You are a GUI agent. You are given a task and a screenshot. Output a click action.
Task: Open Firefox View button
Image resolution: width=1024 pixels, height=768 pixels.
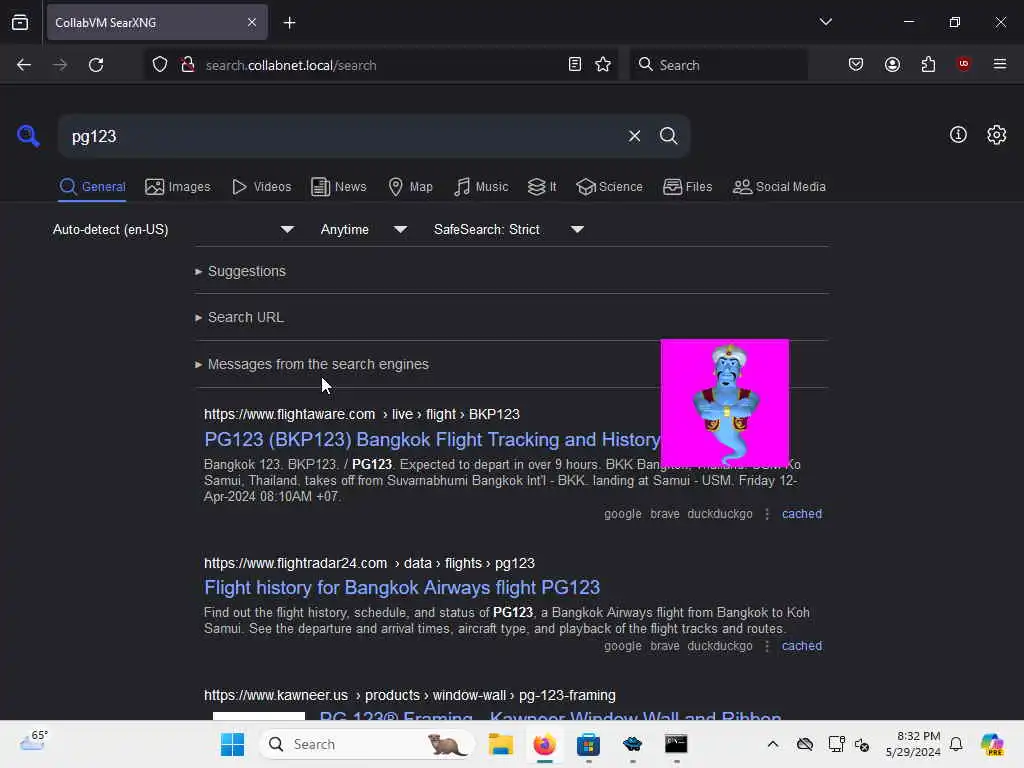click(20, 22)
